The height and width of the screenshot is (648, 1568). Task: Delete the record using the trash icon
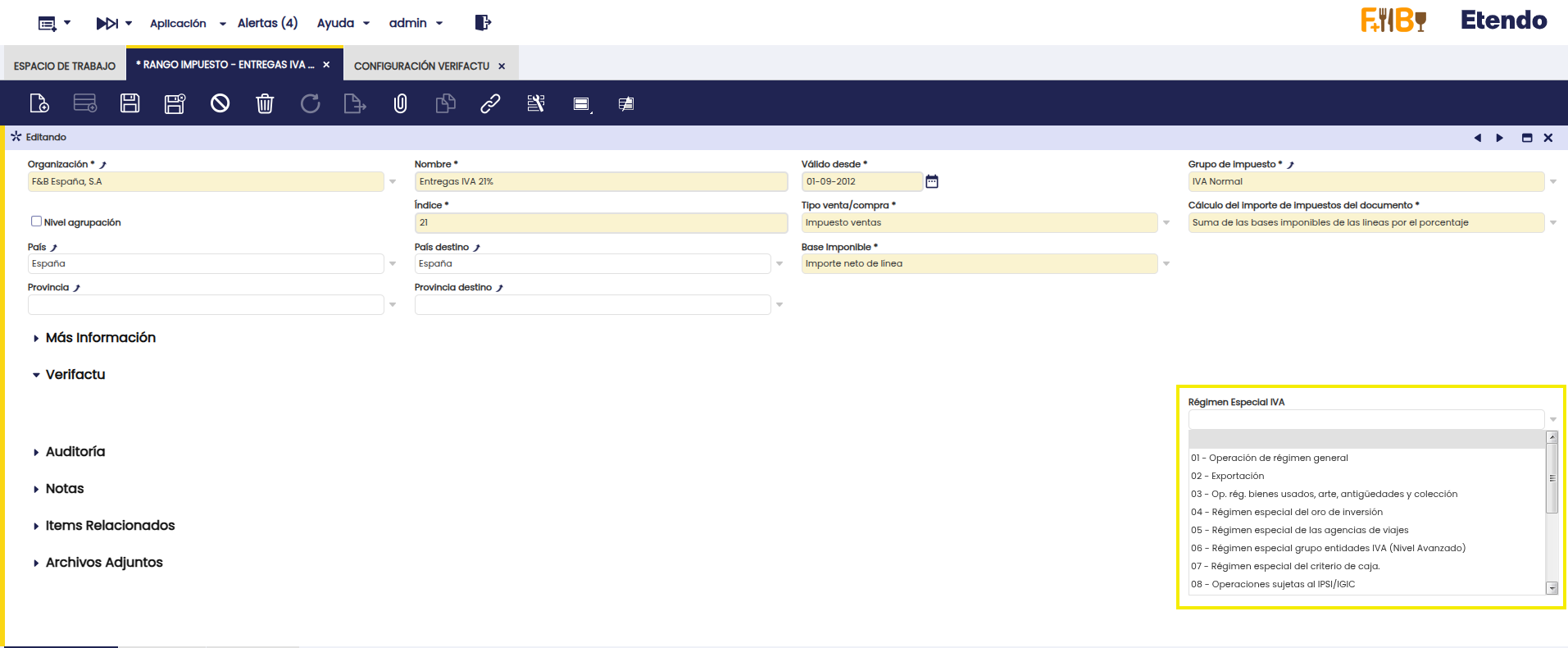[x=265, y=103]
